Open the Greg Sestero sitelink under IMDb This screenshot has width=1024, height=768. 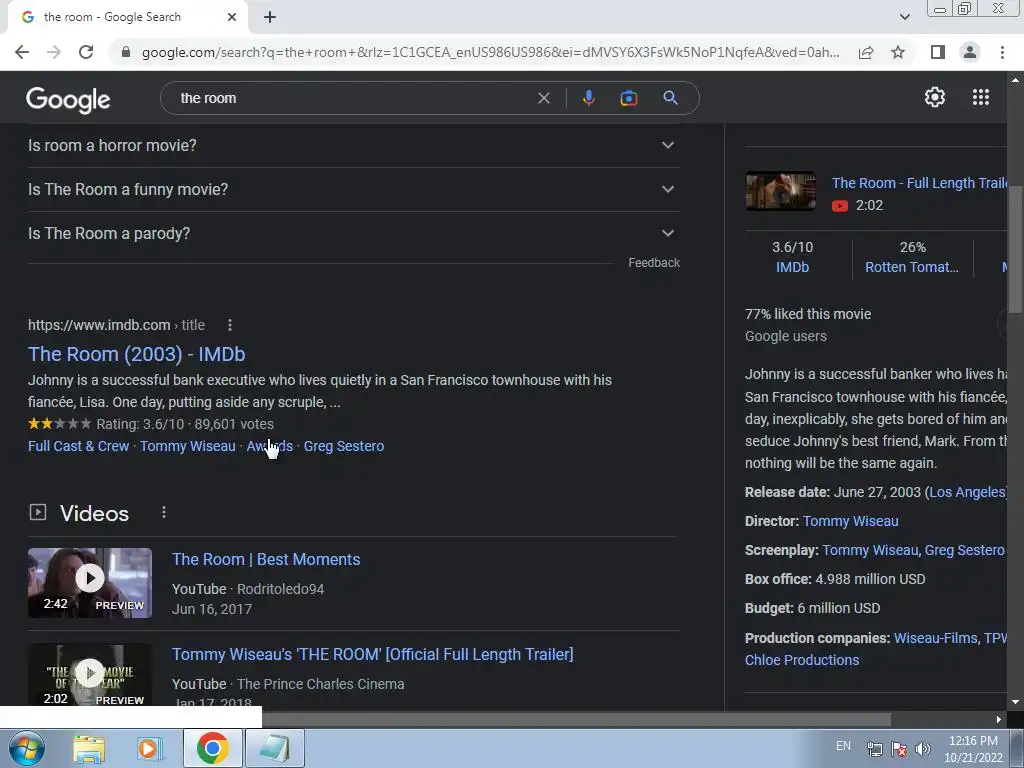coord(344,446)
